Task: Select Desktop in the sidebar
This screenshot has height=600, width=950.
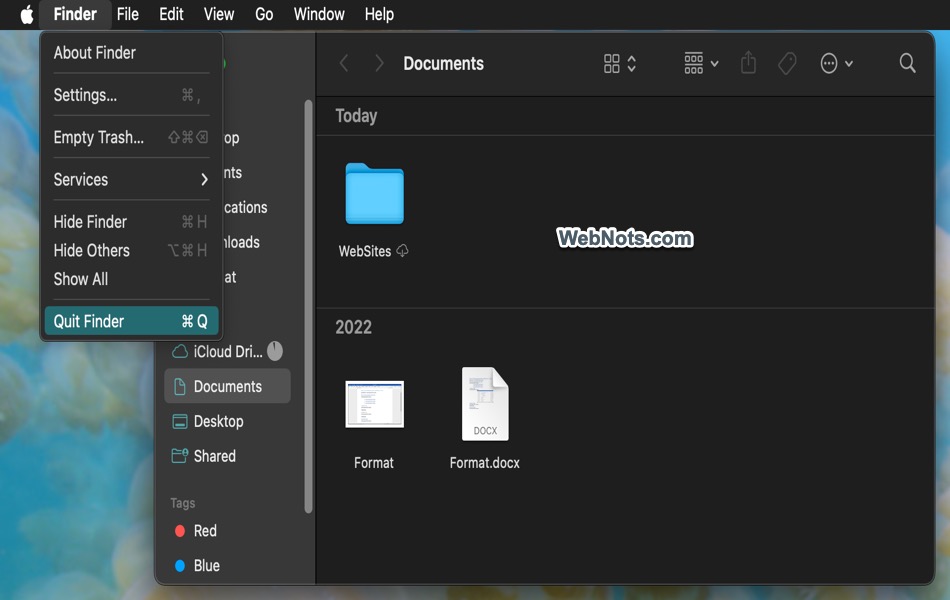Action: point(227,421)
